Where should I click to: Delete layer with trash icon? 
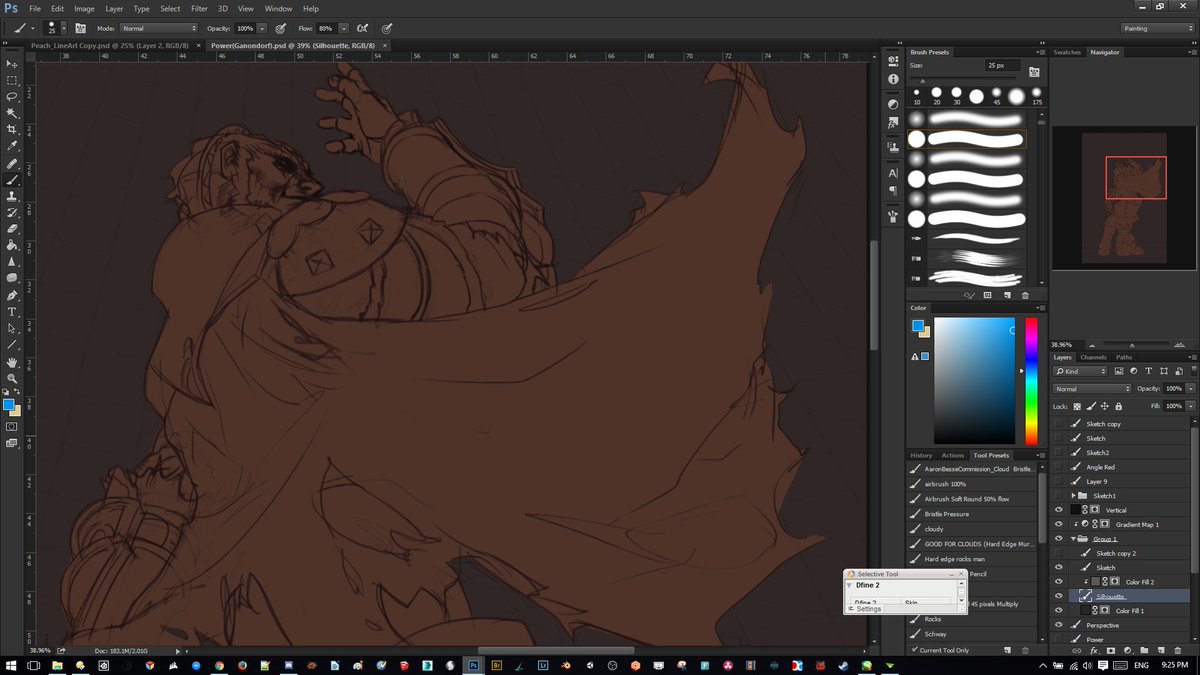[x=1179, y=650]
